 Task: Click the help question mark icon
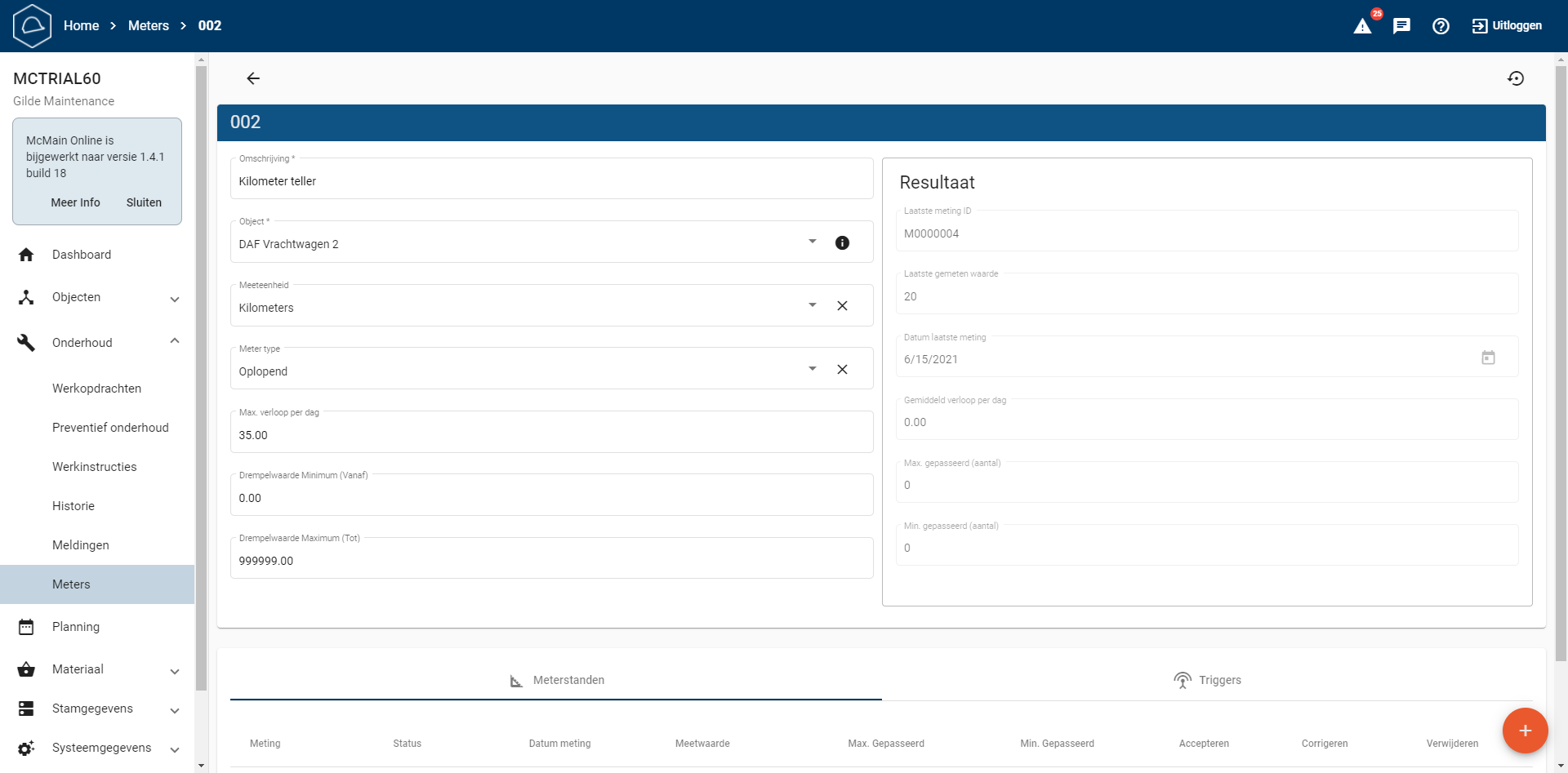1441,26
